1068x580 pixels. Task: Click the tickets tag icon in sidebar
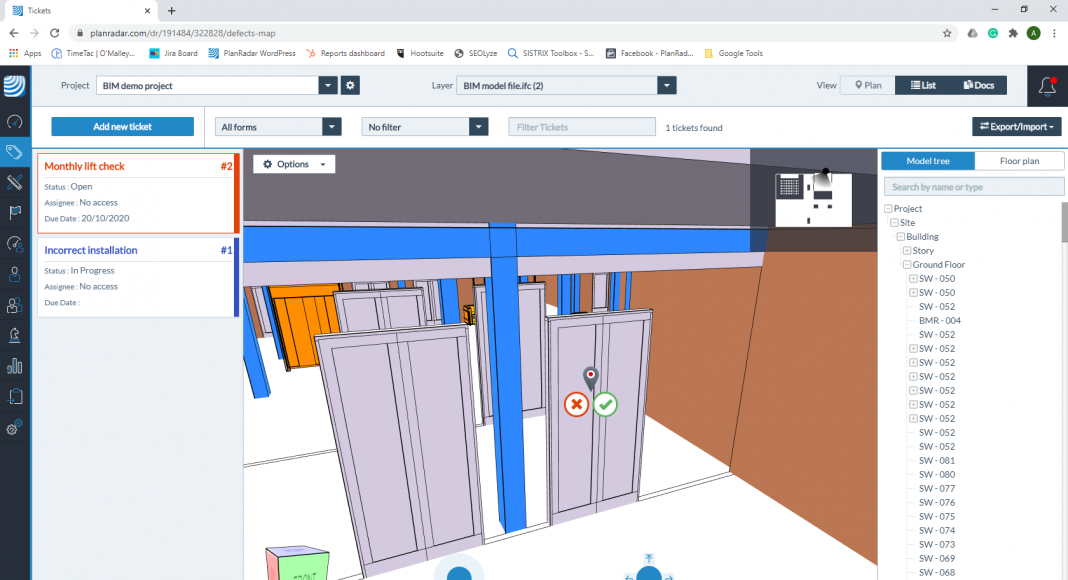click(x=14, y=152)
